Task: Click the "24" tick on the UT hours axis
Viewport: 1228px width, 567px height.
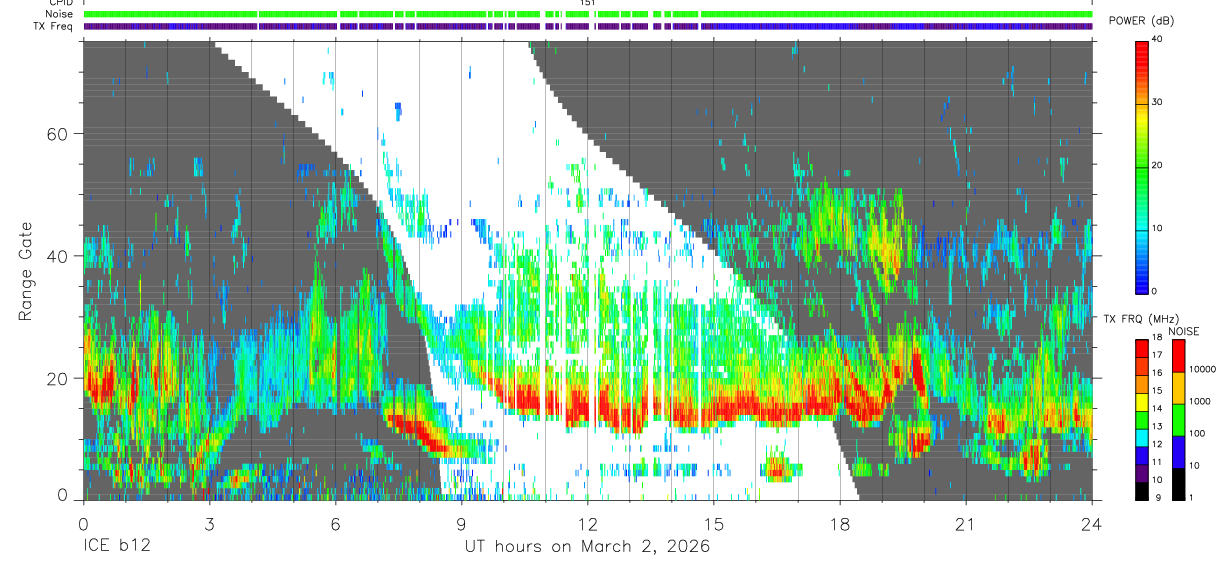Action: coord(1091,524)
